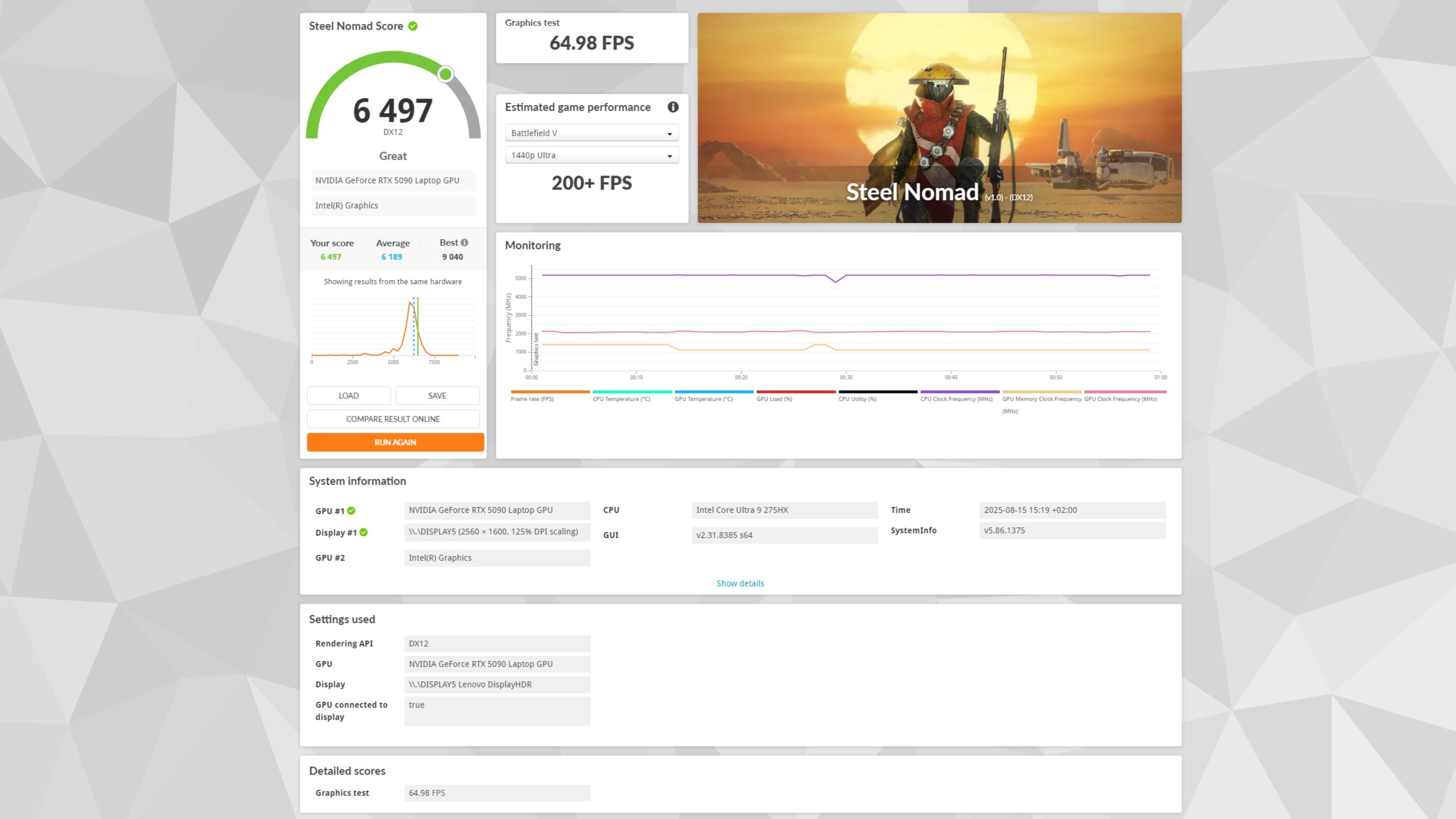Open the Battlefield V game dropdown
The height and width of the screenshot is (819, 1456).
(x=592, y=133)
